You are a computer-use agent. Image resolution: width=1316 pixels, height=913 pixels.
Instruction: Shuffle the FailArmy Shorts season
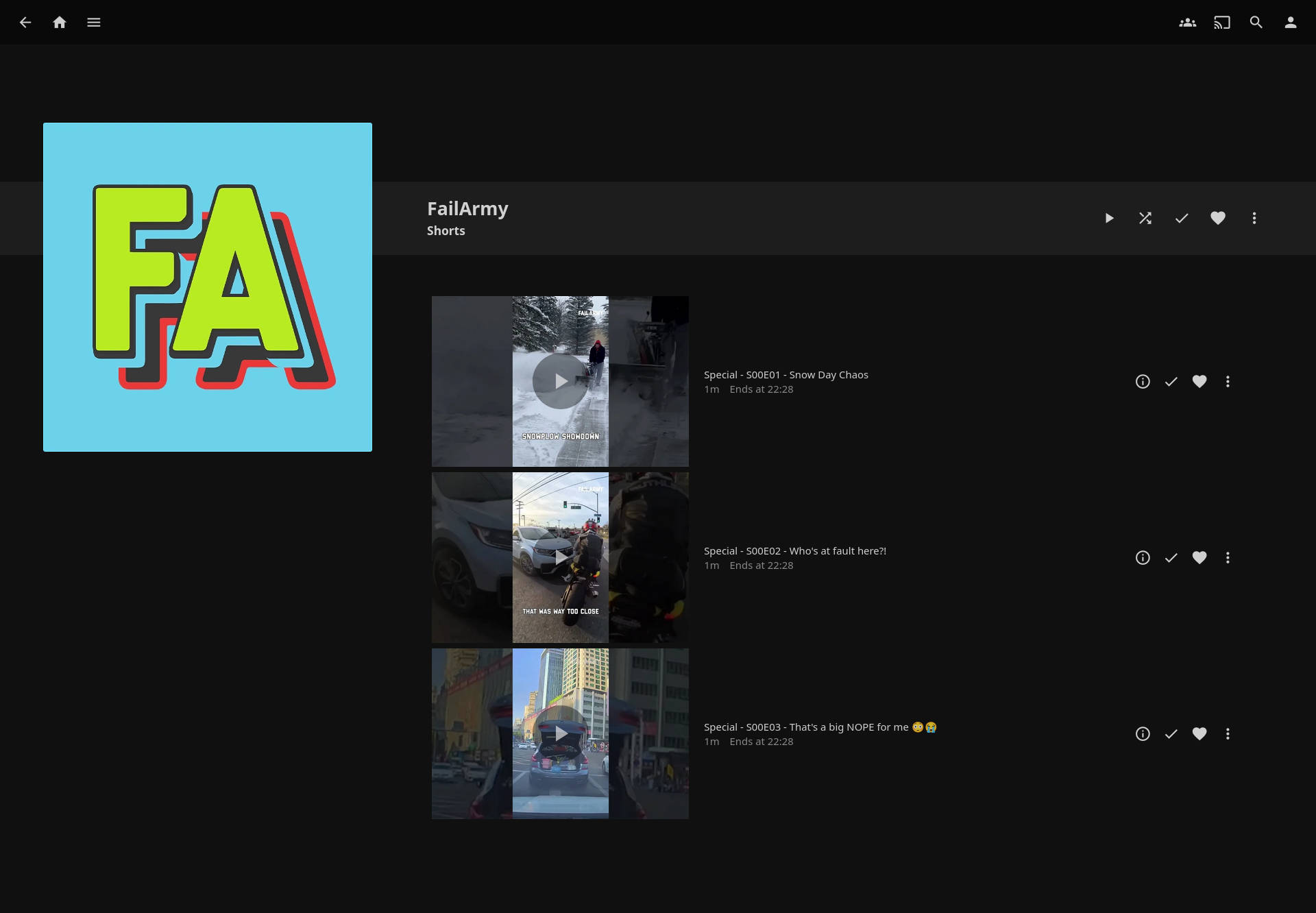coord(1145,218)
